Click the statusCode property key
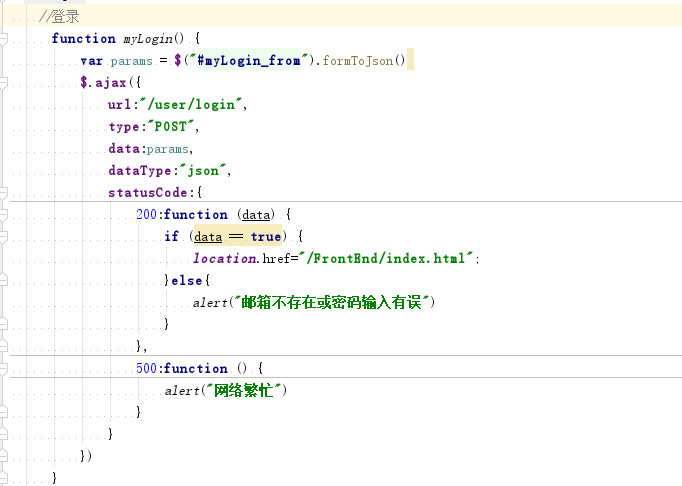This screenshot has height=486, width=682. coord(148,193)
